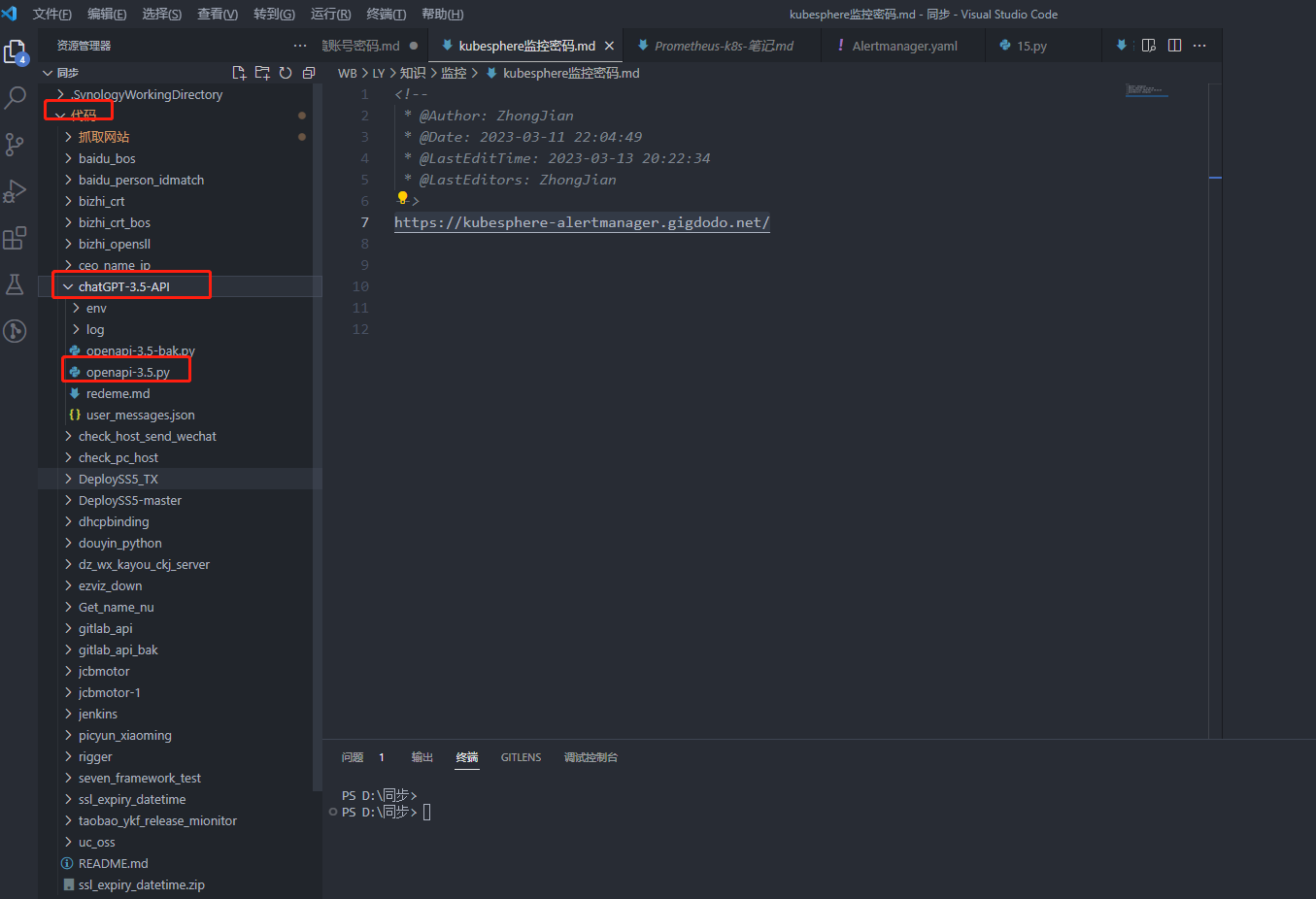Screen dimensions: 1316x899
Task: Collapse the 代码 folder
Action: point(60,116)
